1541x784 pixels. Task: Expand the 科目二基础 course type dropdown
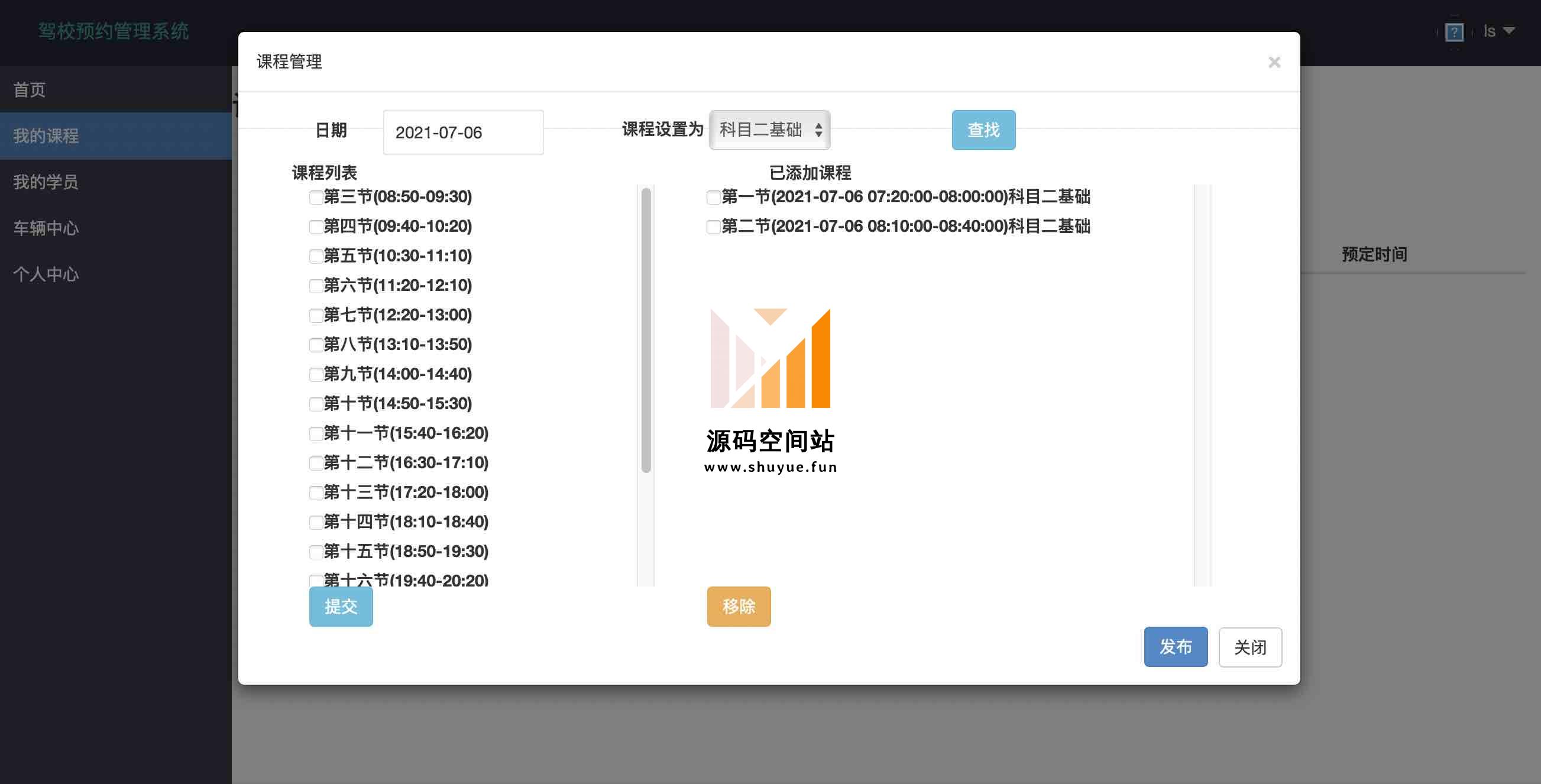click(769, 129)
